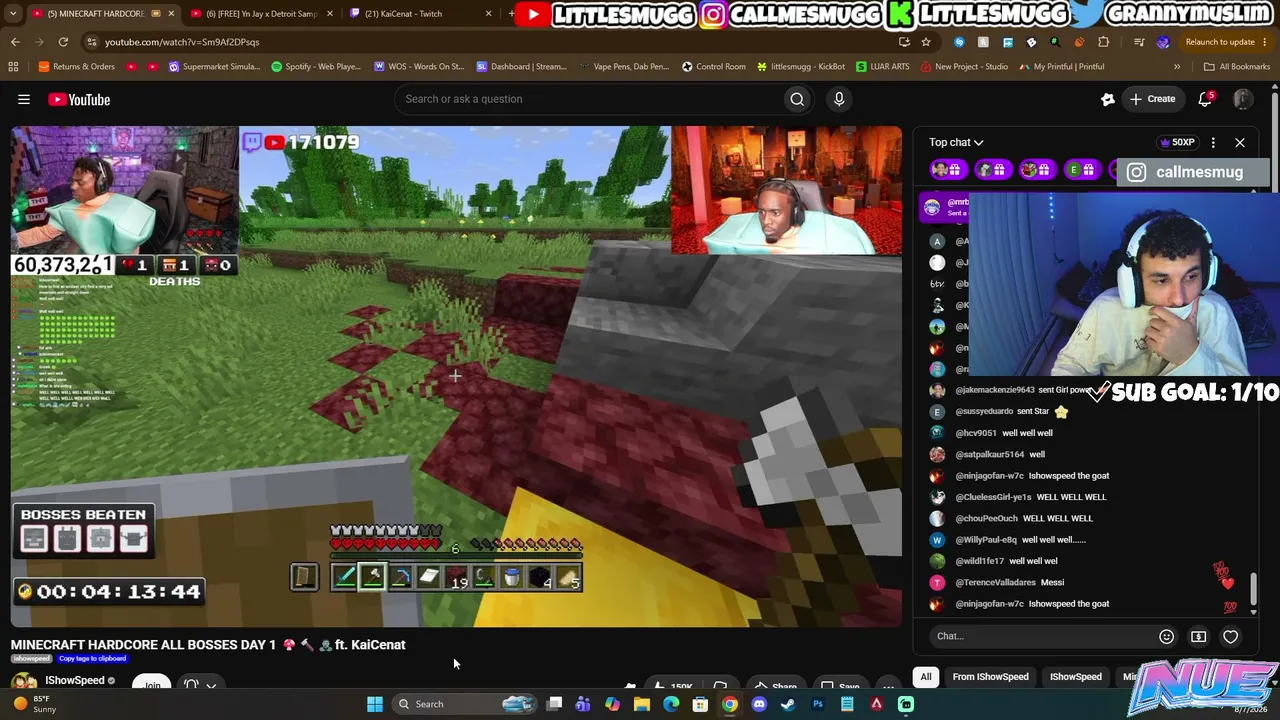Viewport: 1280px width, 720px height.
Task: Click the Copy tags to clipboard button
Action: pos(92,659)
